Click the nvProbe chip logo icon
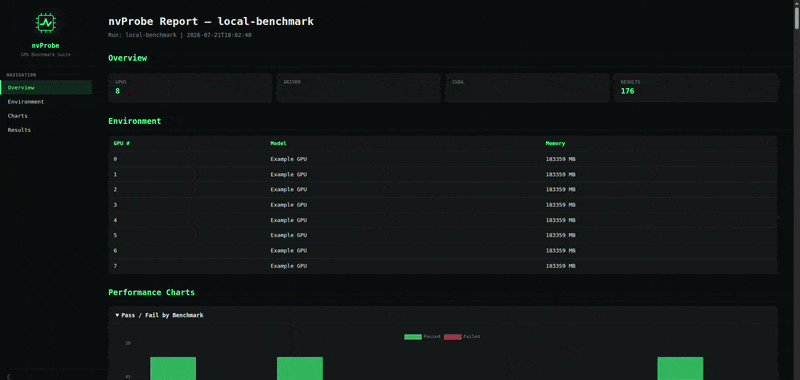800x380 pixels. pos(46,23)
